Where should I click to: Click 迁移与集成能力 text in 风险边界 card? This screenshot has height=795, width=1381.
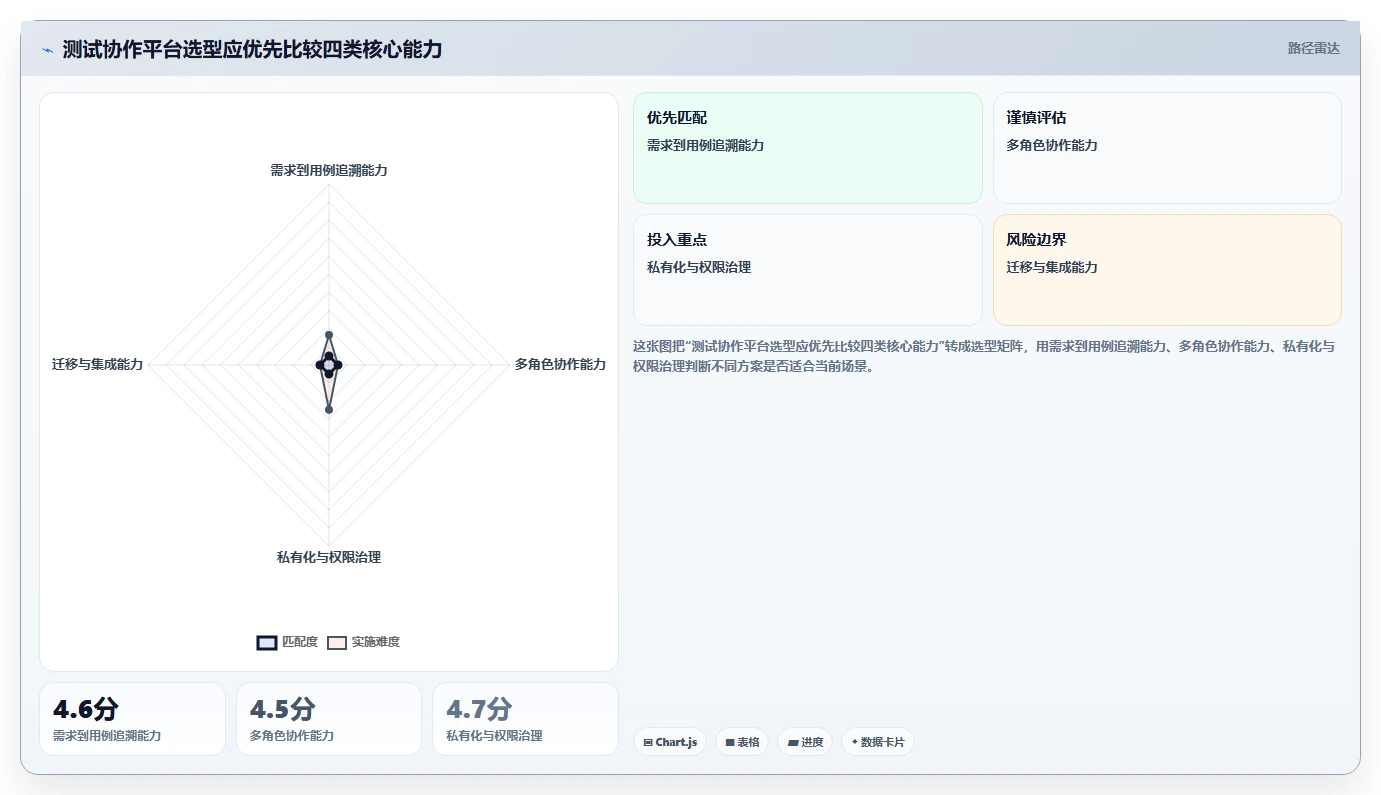tap(1052, 267)
